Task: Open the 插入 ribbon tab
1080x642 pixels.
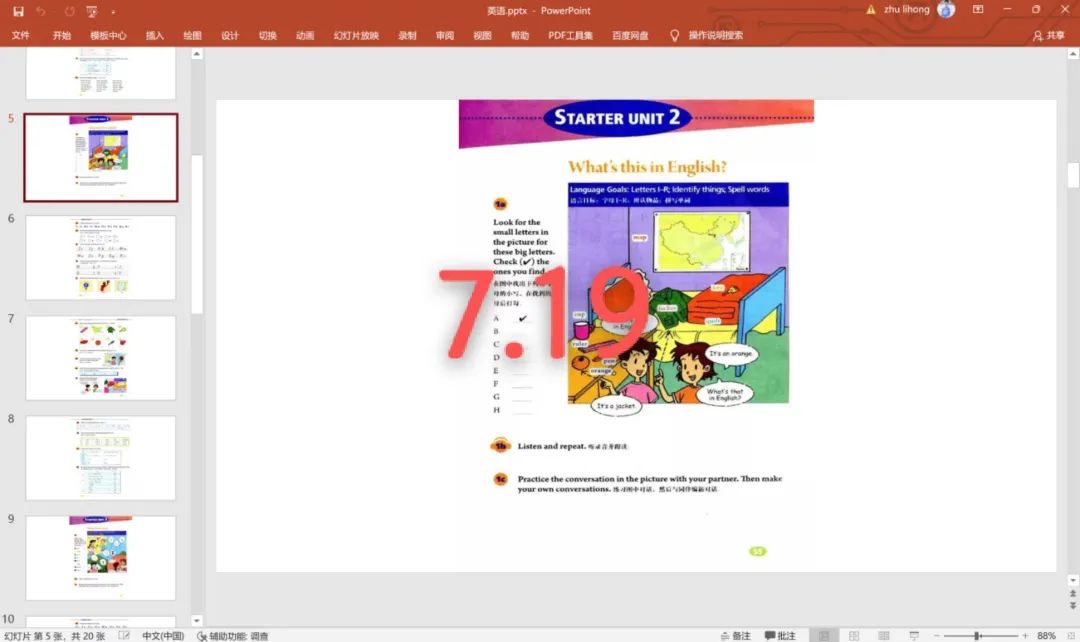Action: click(154, 35)
